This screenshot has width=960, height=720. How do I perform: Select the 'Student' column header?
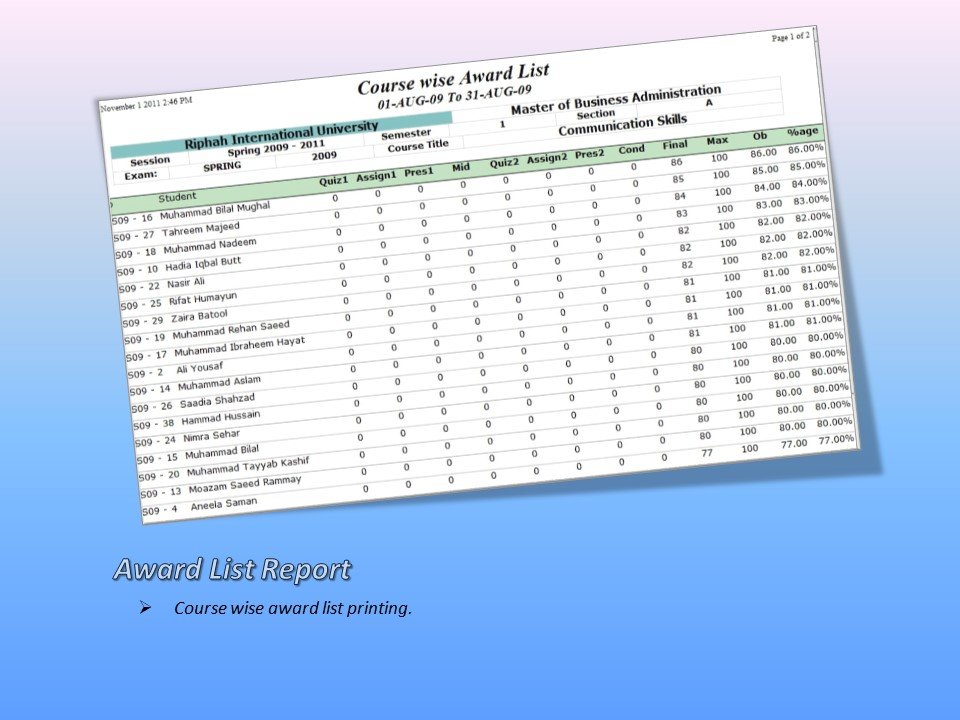(177, 197)
